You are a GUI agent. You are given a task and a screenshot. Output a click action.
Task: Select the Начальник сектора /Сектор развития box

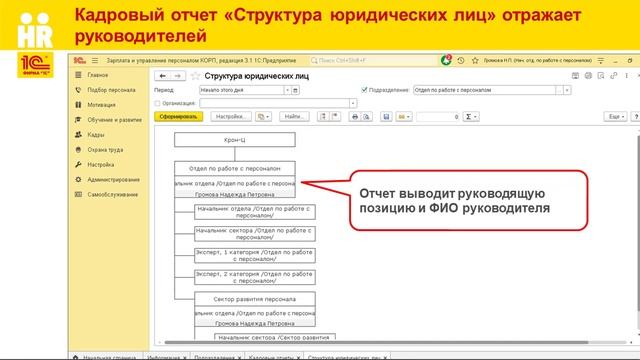click(x=275, y=337)
